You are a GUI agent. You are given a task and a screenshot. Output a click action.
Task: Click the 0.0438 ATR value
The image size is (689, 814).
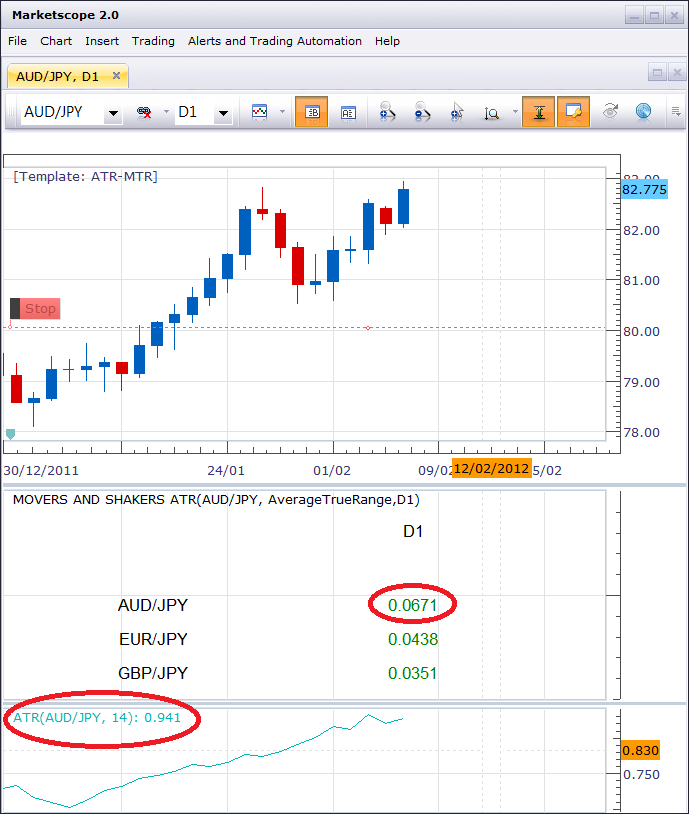point(413,639)
